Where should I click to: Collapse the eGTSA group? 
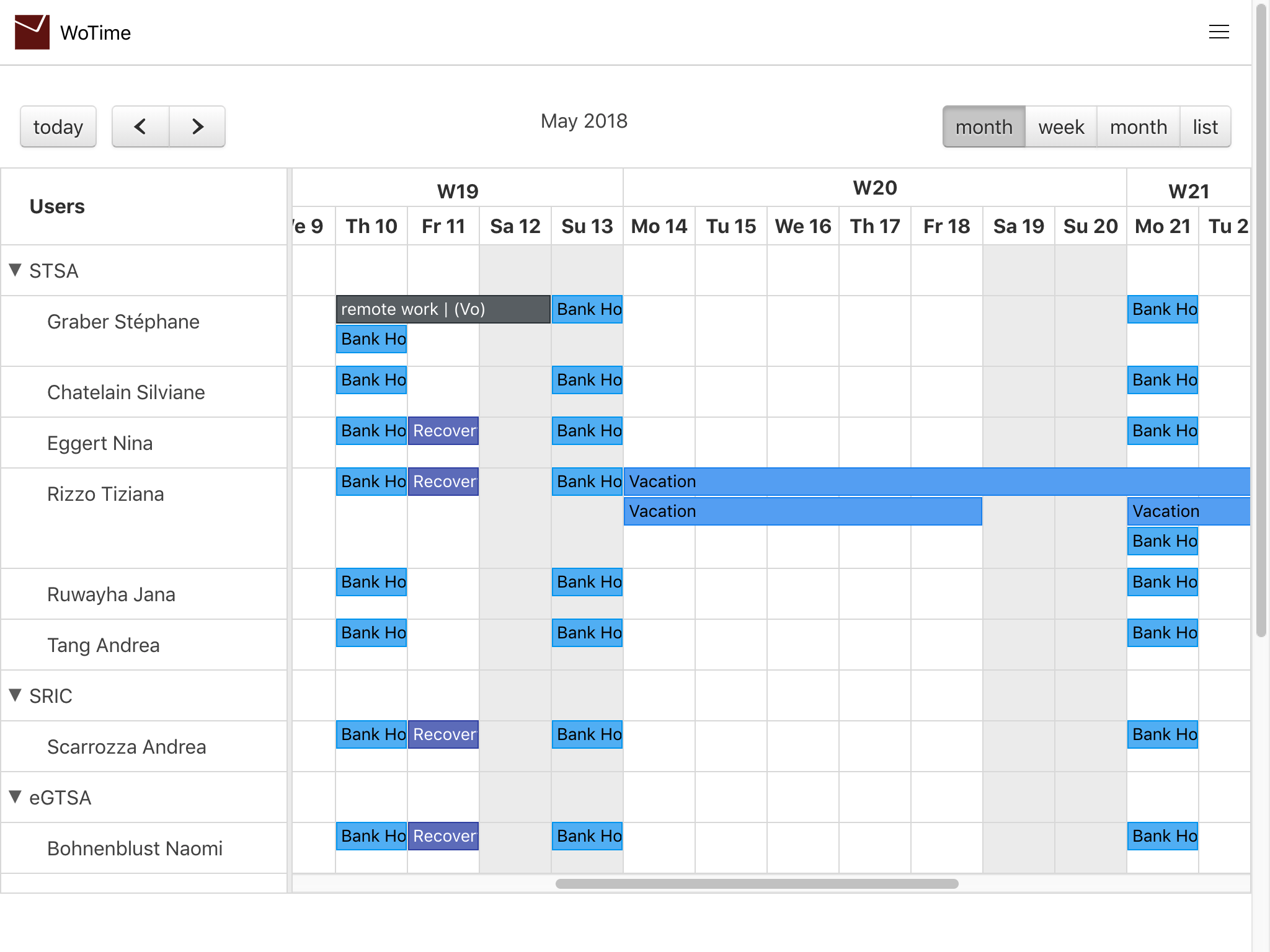click(16, 797)
